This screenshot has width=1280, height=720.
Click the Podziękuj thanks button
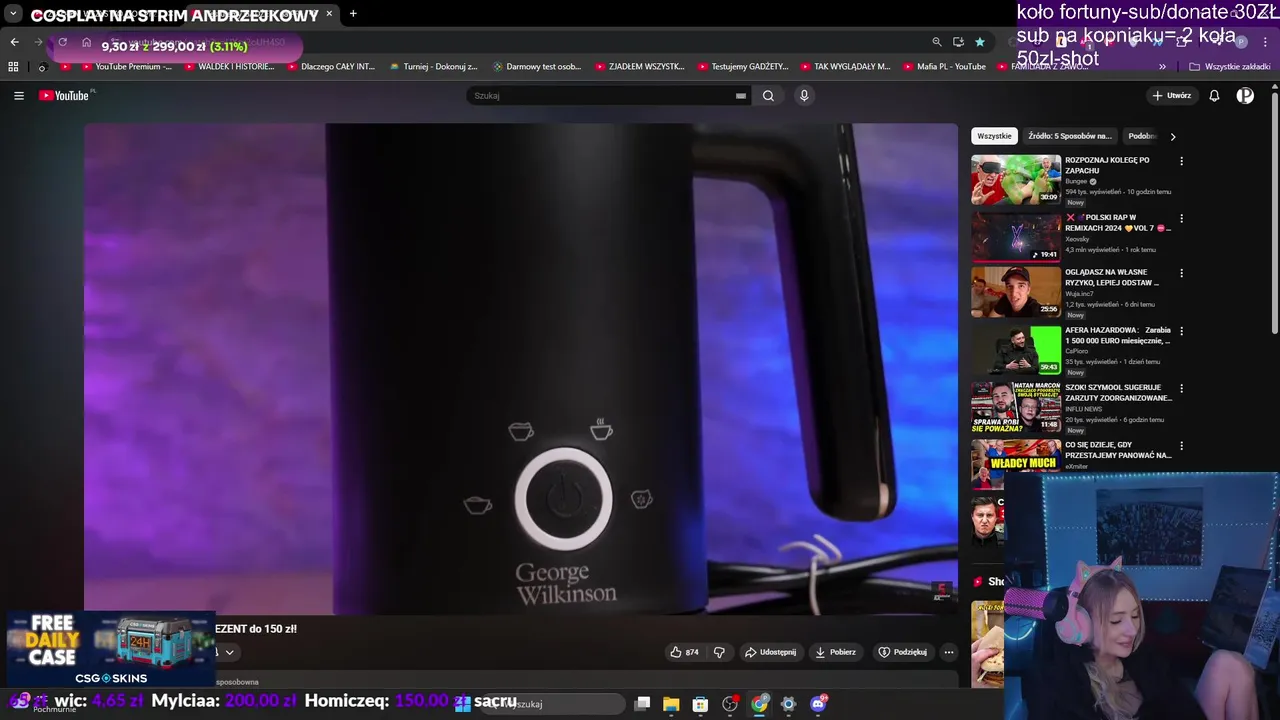pos(902,652)
